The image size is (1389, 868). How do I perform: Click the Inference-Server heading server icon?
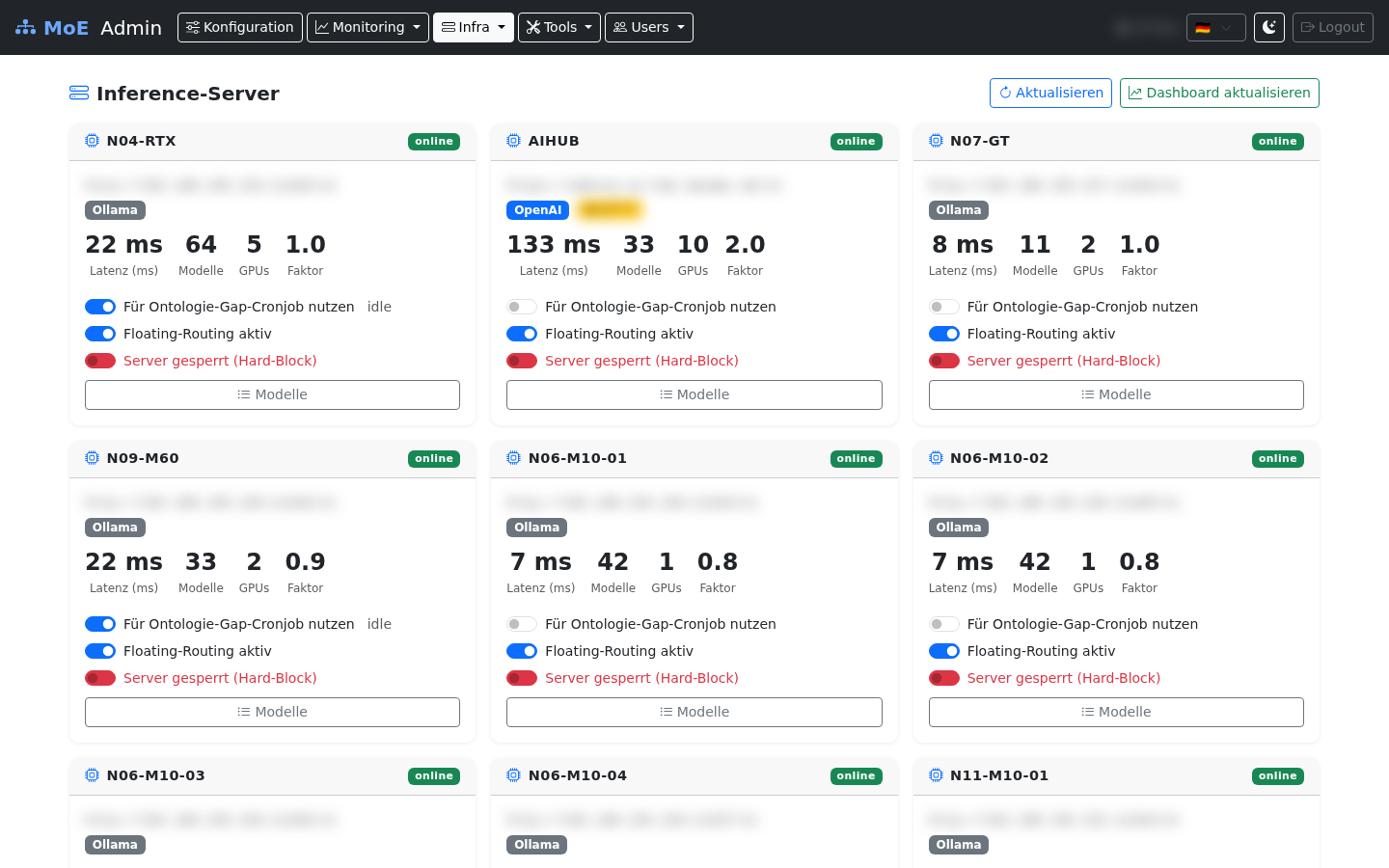point(79,93)
